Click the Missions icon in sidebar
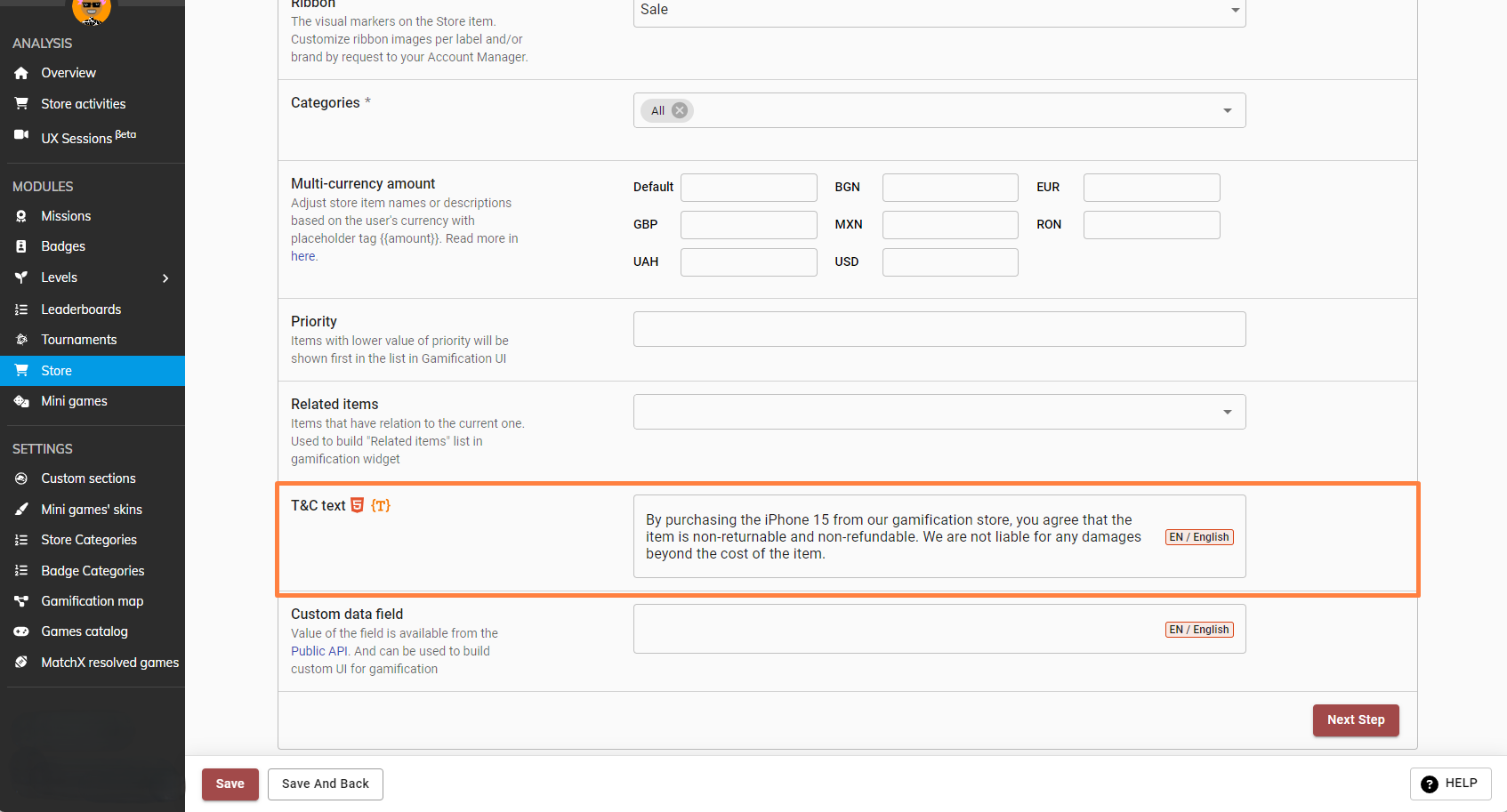The image size is (1507, 812). [21, 216]
